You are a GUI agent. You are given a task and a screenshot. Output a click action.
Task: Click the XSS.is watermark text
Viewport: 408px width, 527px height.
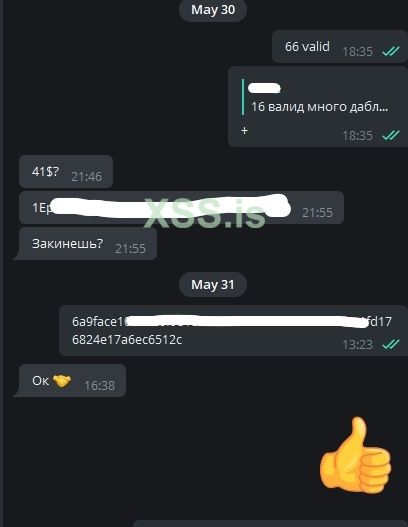point(205,212)
